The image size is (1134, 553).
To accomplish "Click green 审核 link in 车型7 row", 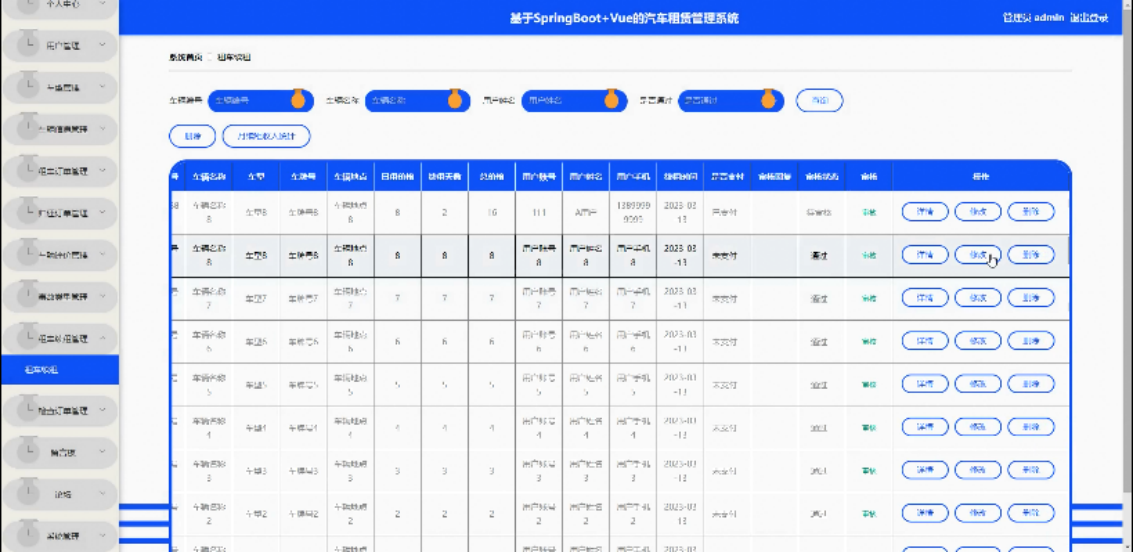I will coord(868,298).
